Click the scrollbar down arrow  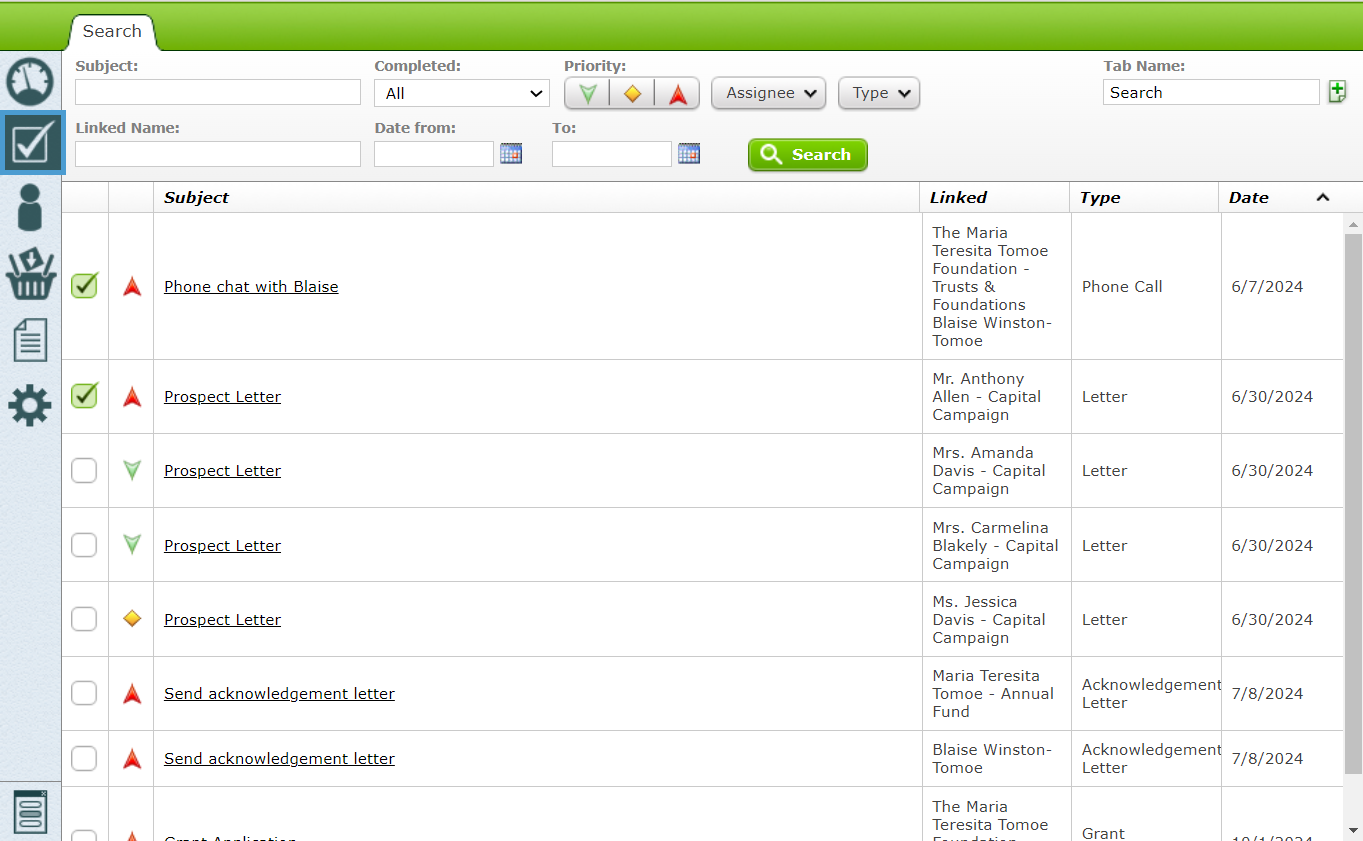(x=1353, y=832)
